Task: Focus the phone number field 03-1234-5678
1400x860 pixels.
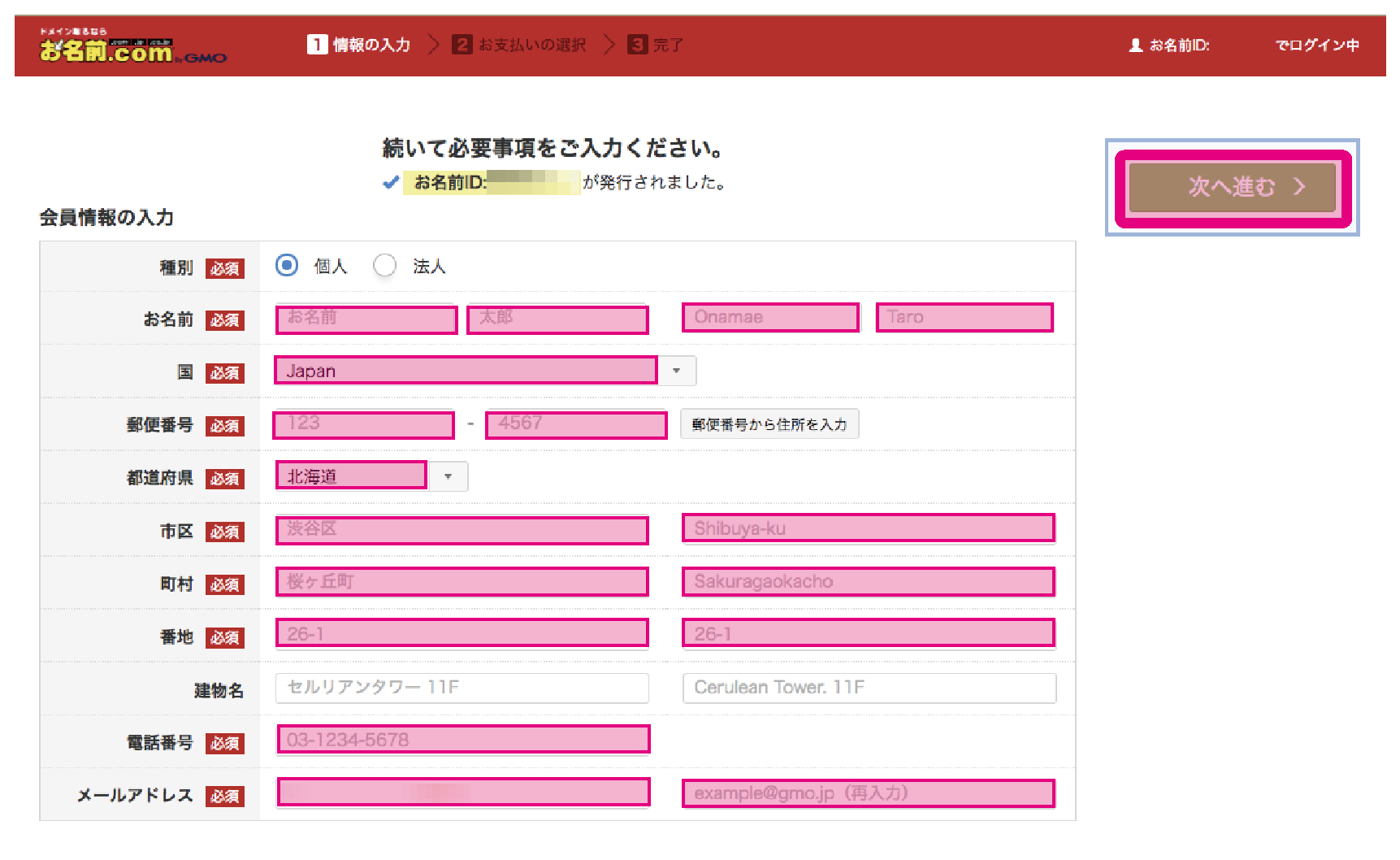Action: [463, 740]
